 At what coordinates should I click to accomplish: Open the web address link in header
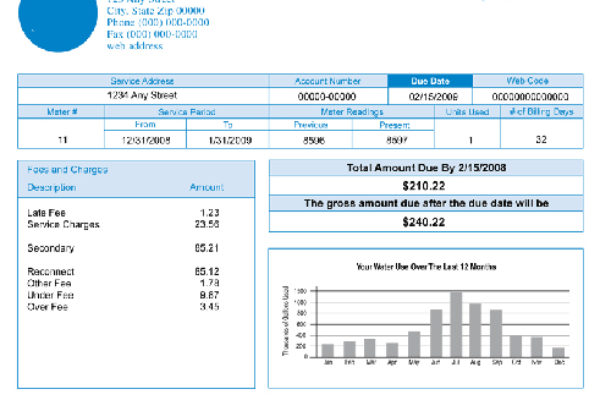click(135, 46)
